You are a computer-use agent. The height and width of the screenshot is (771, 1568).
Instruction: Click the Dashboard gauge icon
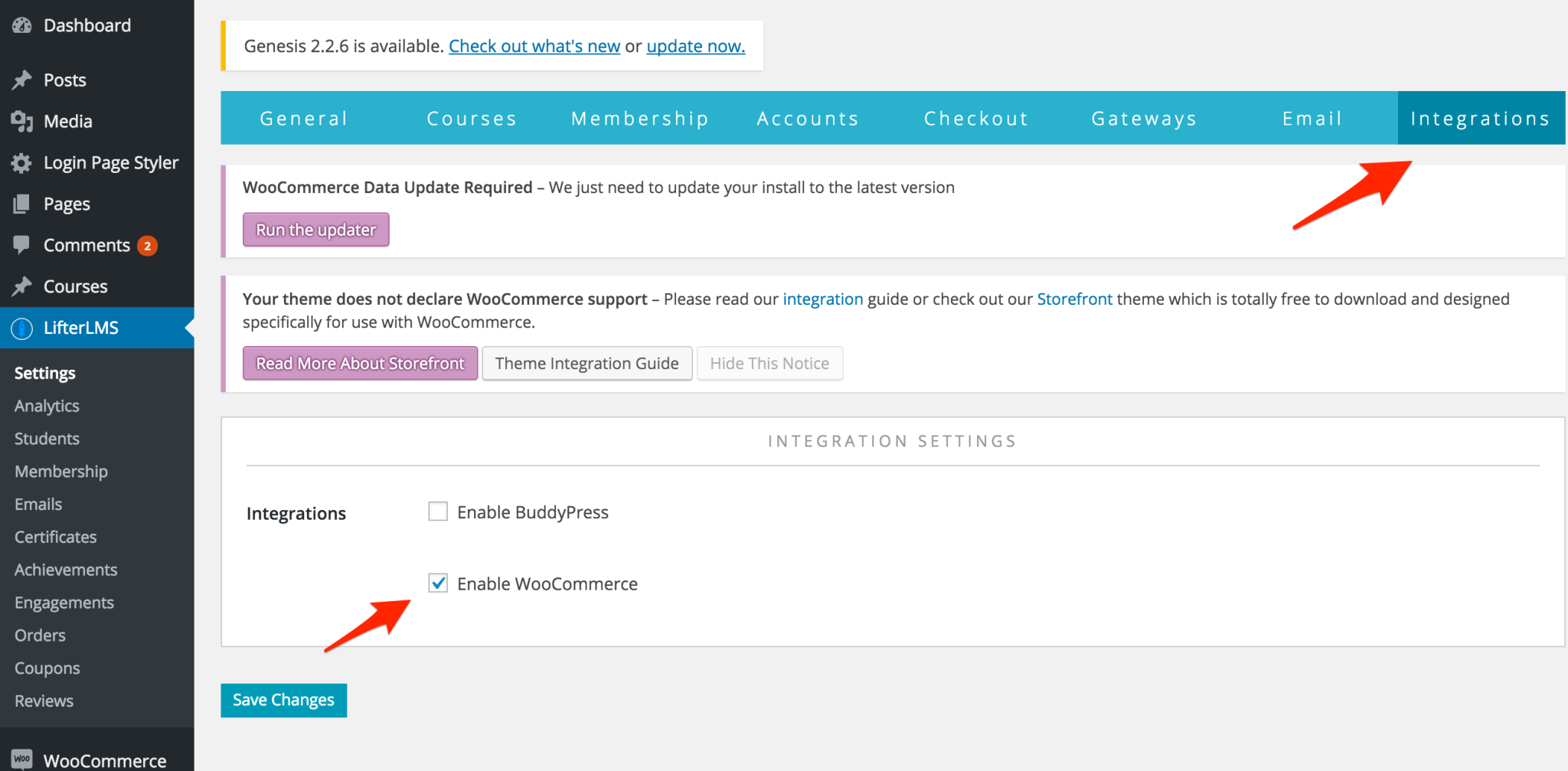coord(22,25)
